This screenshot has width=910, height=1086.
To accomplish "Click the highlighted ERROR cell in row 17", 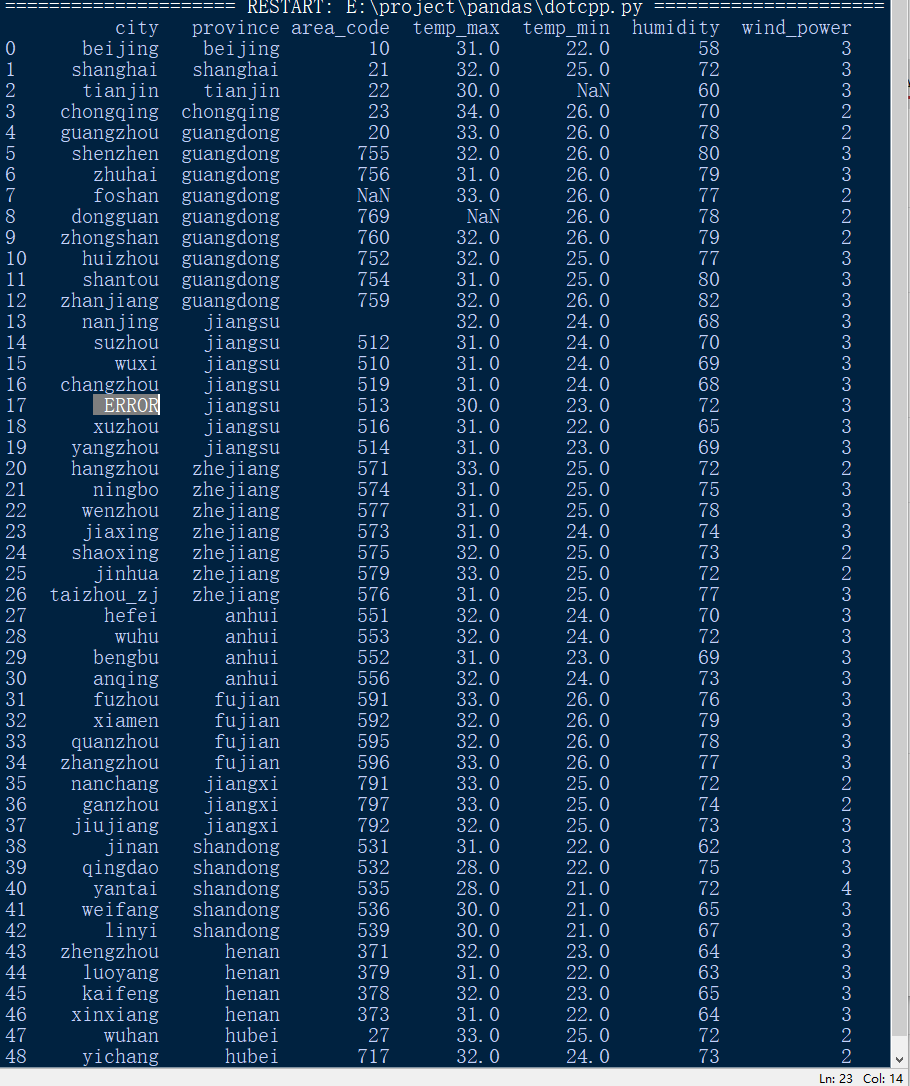I will 127,405.
